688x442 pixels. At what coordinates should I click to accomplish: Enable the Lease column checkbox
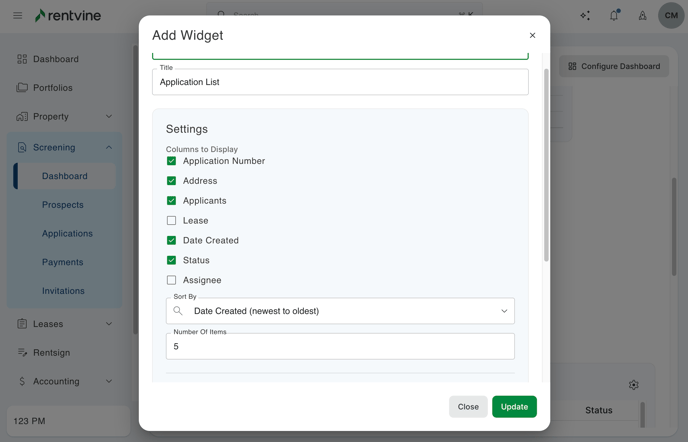[x=171, y=221]
